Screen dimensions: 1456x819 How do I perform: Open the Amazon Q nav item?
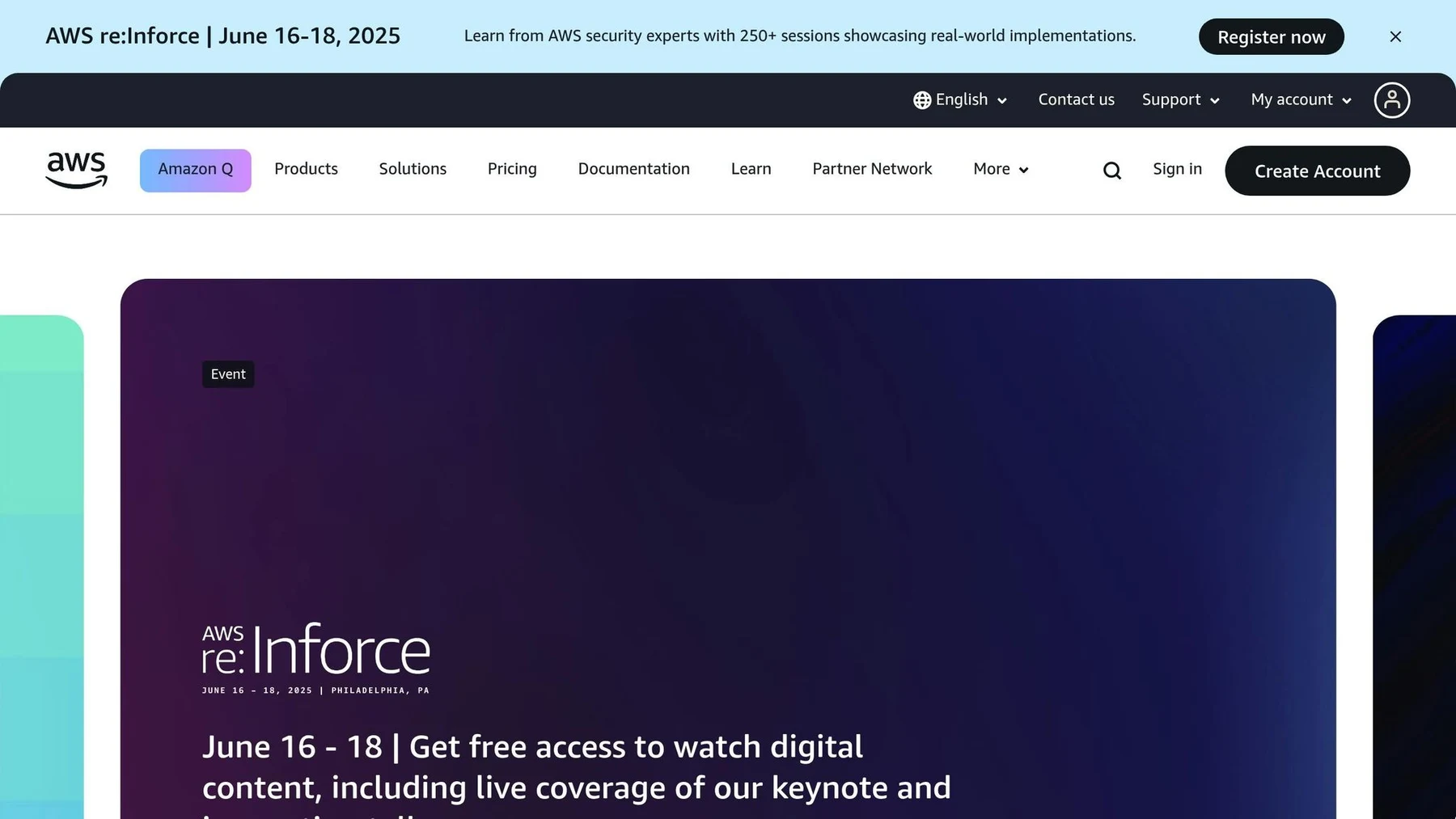coord(196,171)
